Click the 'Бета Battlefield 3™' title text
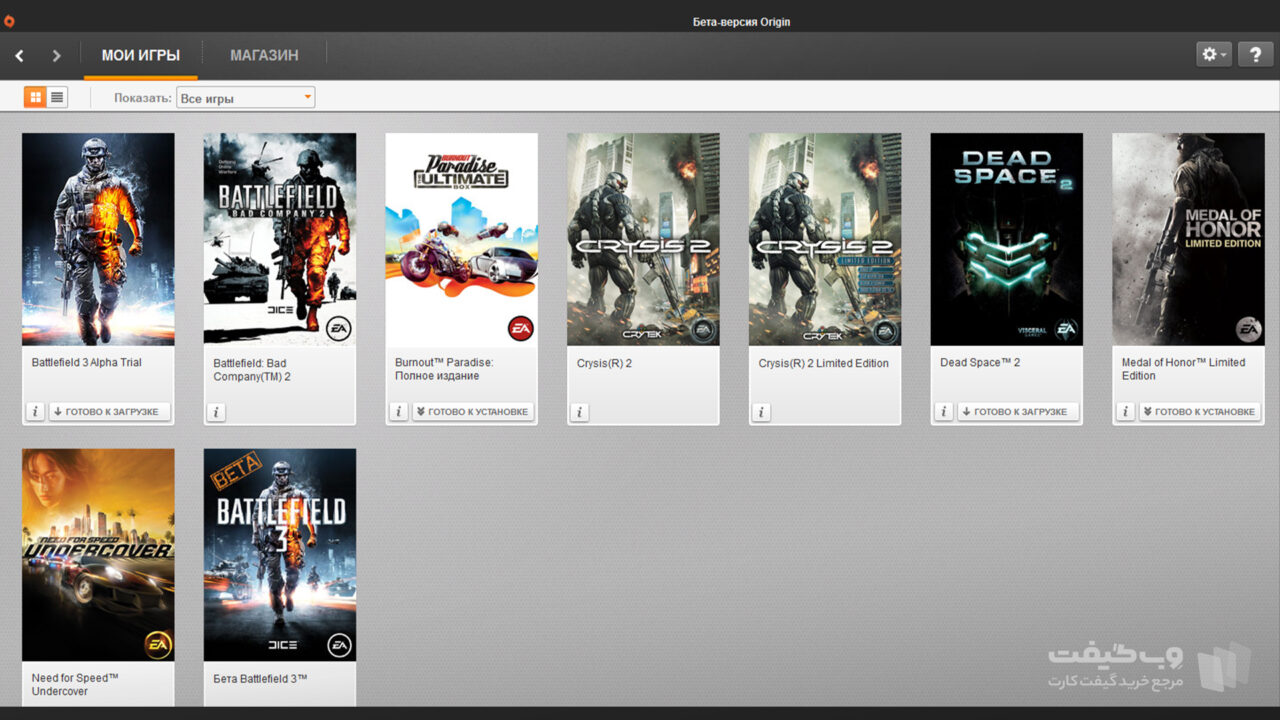 (260, 678)
